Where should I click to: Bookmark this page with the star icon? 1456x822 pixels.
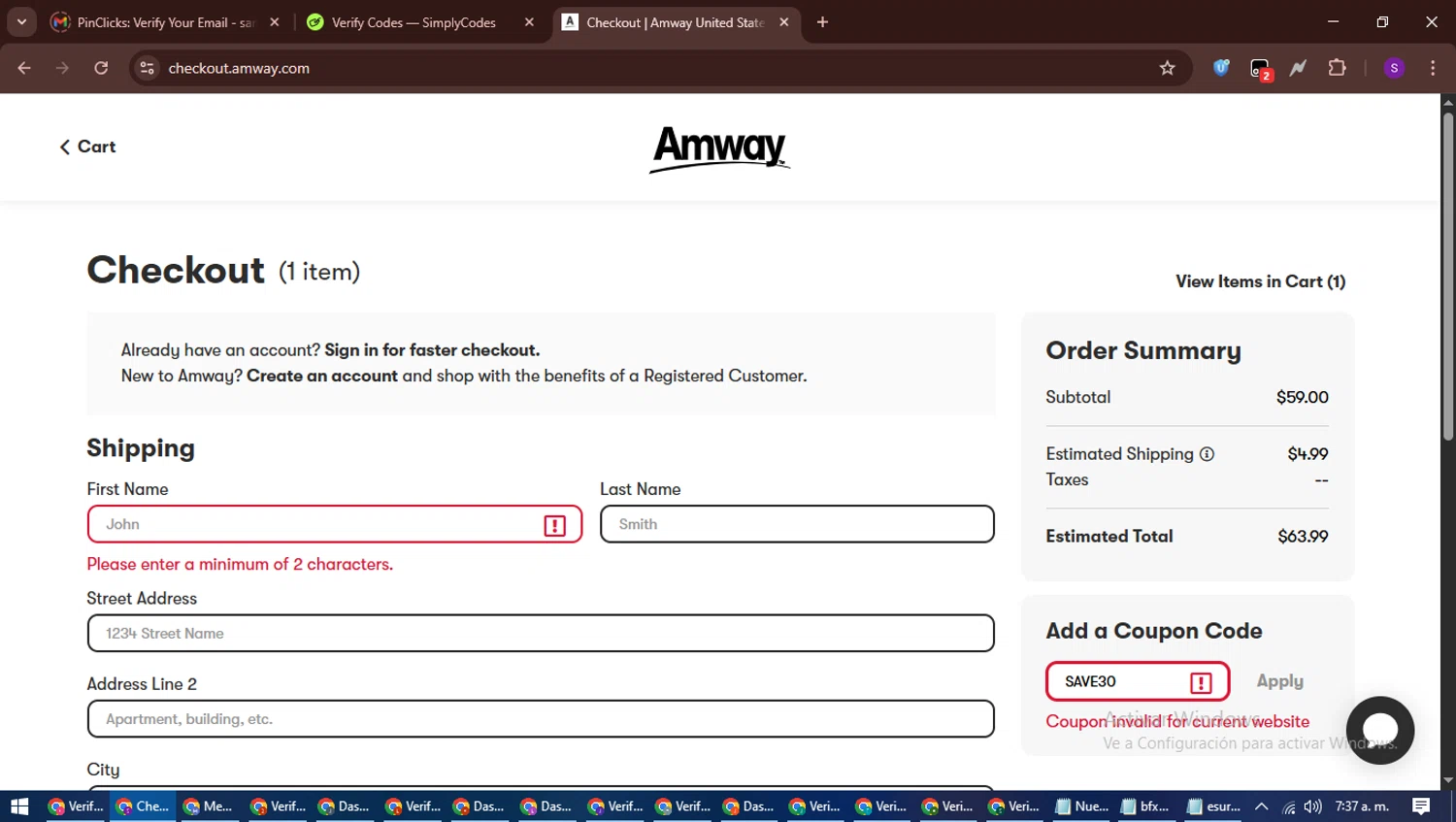(x=1167, y=68)
